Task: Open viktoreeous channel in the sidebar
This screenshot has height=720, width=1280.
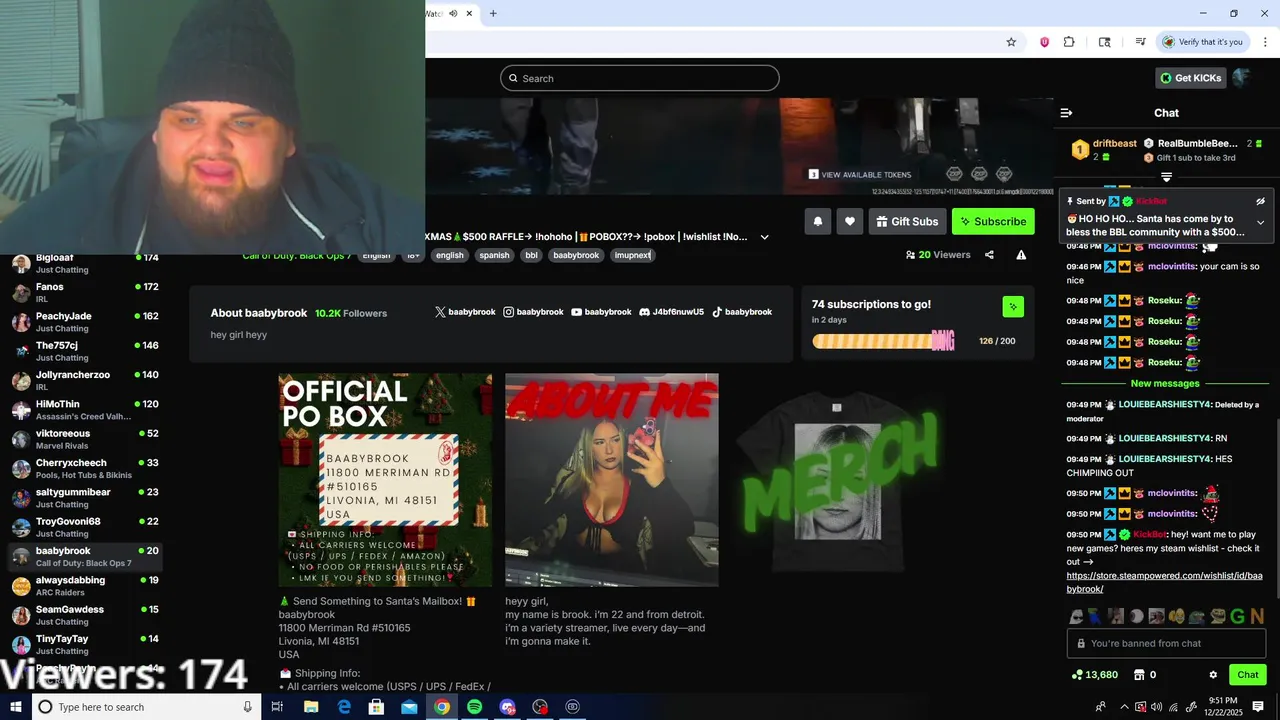Action: click(x=85, y=439)
